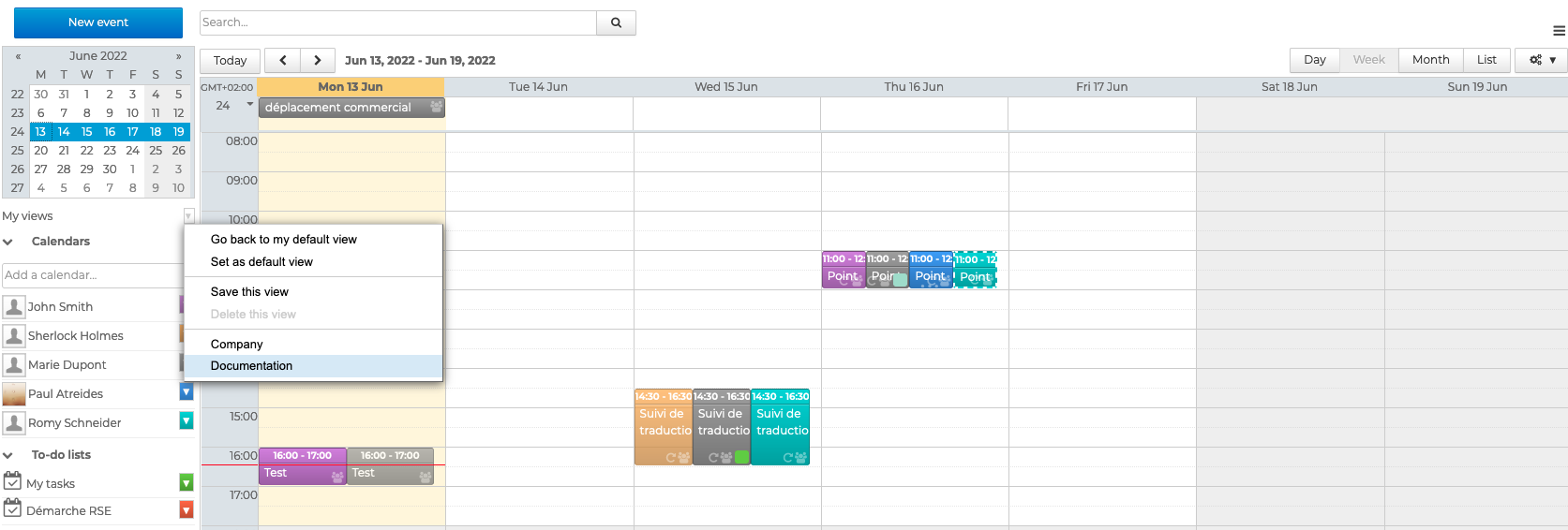
Task: Toggle My tasks green color box
Action: coord(187,482)
